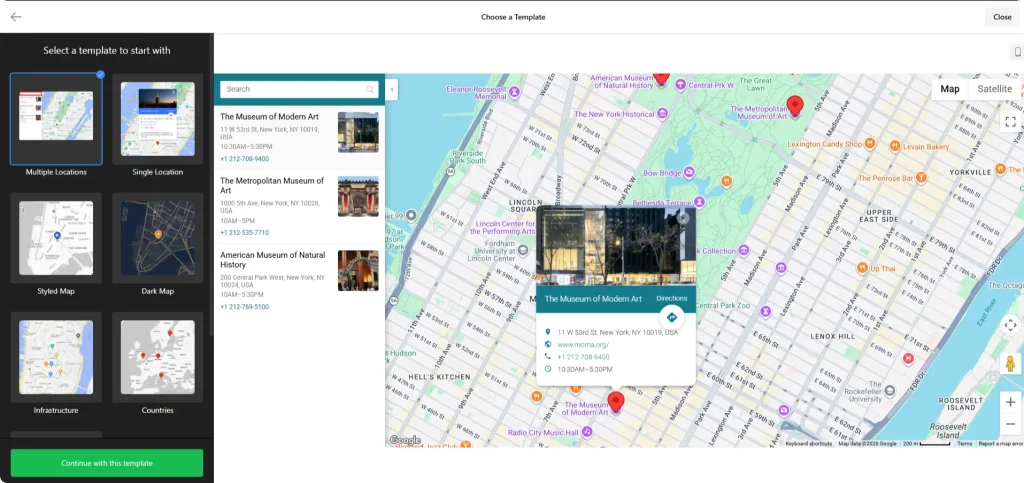Click the Frick Collection pin
The image size is (1024, 483).
(x=743, y=251)
